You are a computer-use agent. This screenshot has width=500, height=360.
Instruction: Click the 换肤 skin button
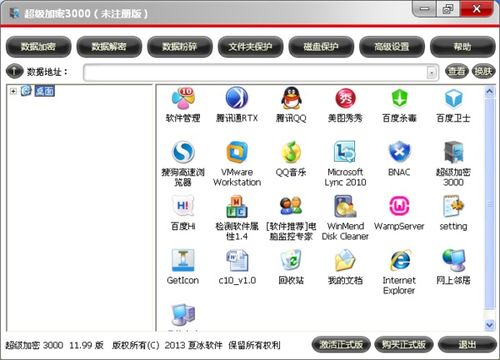coord(483,71)
